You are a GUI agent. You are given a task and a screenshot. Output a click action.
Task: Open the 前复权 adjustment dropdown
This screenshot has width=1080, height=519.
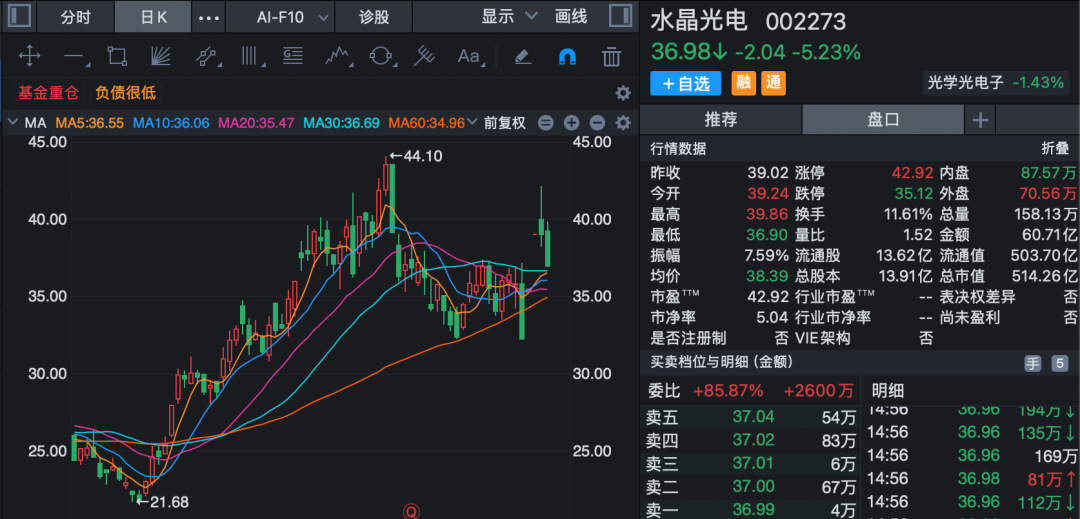[x=499, y=123]
